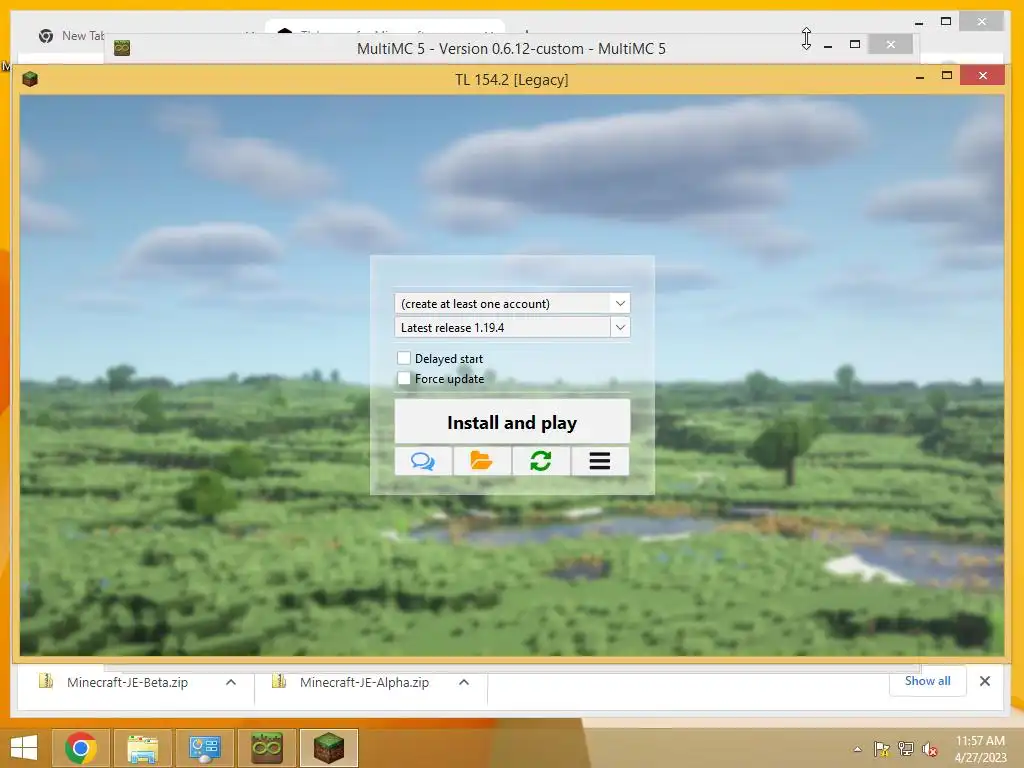Maximize the MultiMC 5 window

[855, 44]
